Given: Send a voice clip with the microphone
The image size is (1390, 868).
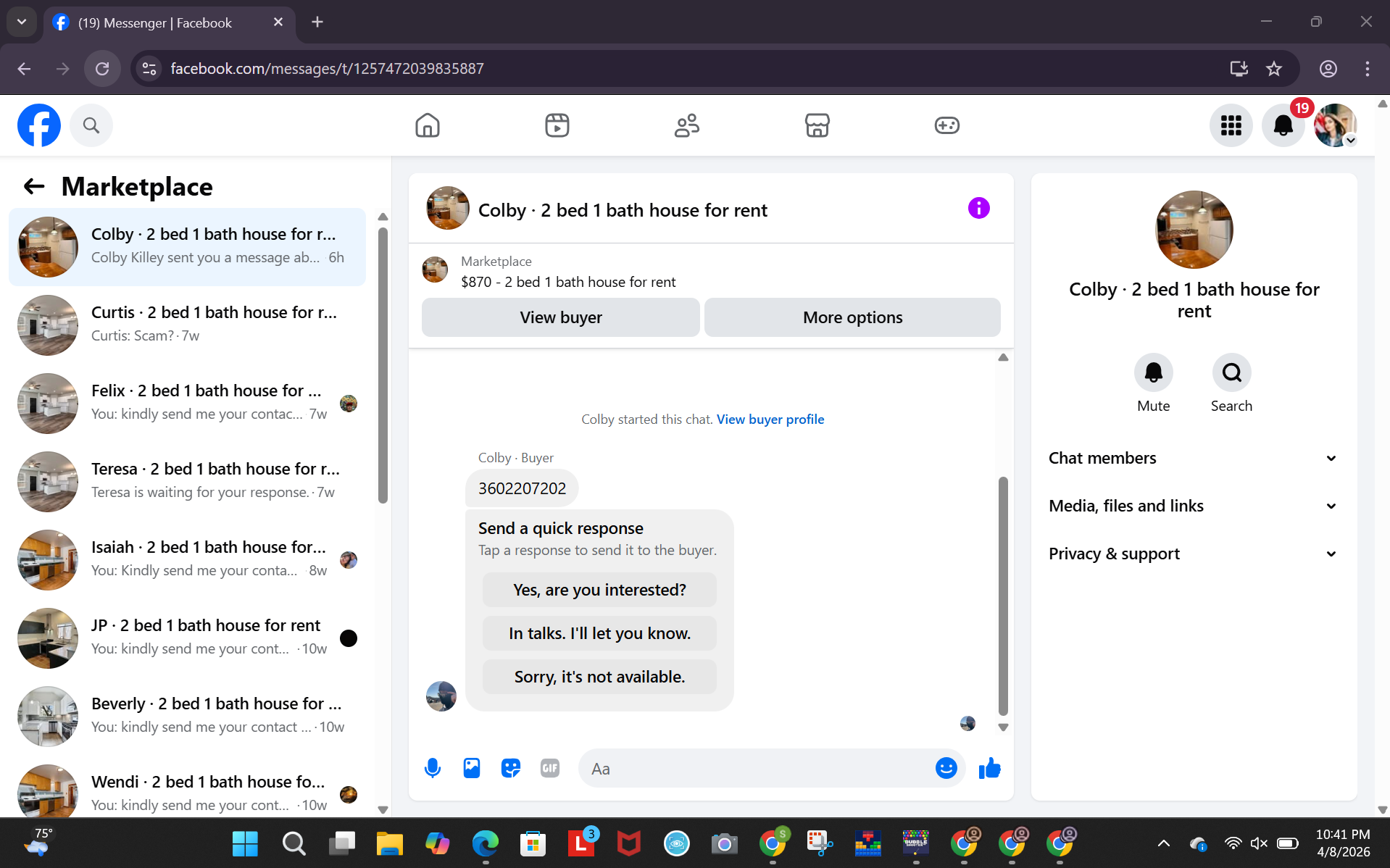Looking at the screenshot, I should pos(433,768).
